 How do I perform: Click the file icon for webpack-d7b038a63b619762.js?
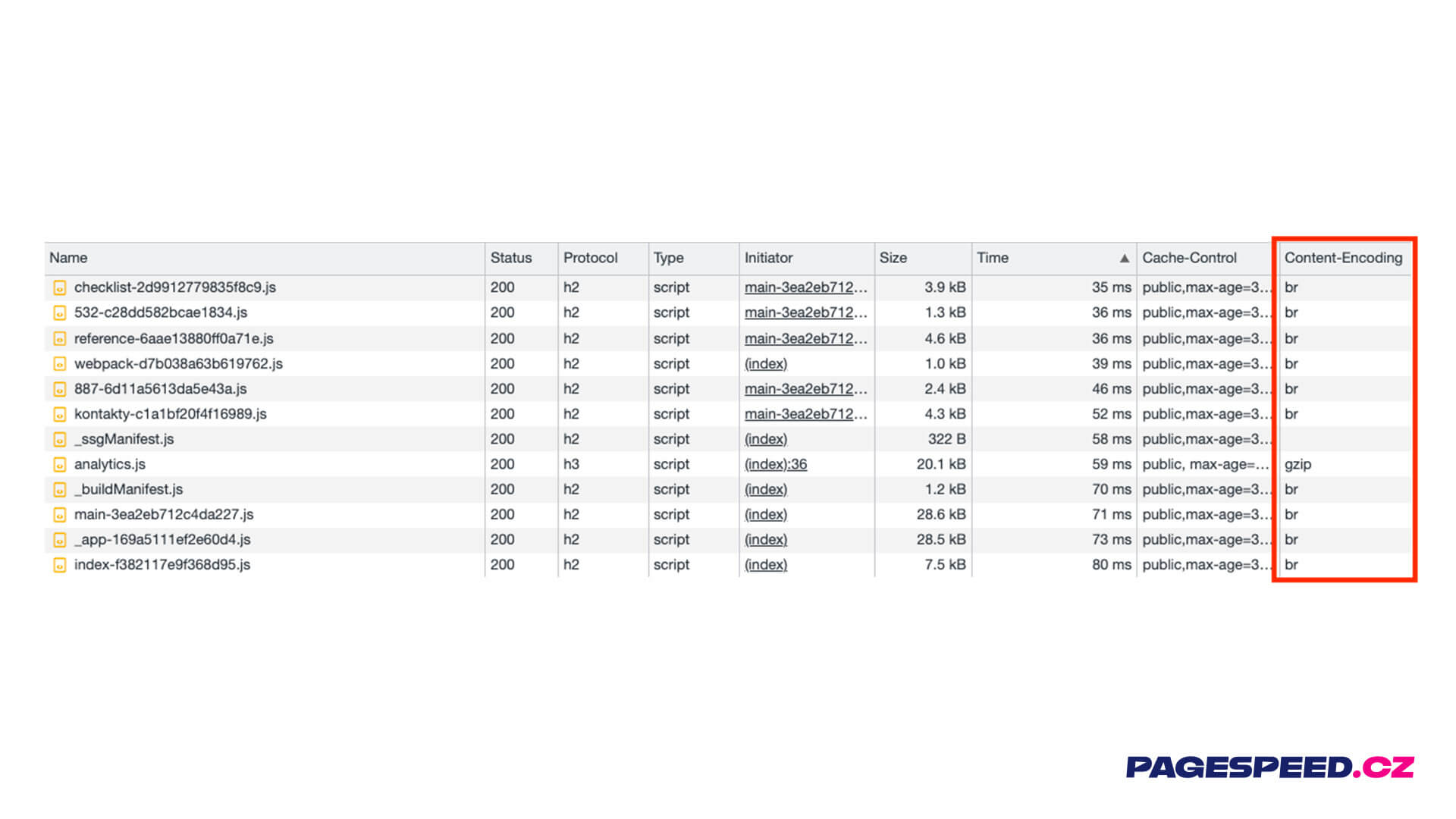tap(59, 364)
